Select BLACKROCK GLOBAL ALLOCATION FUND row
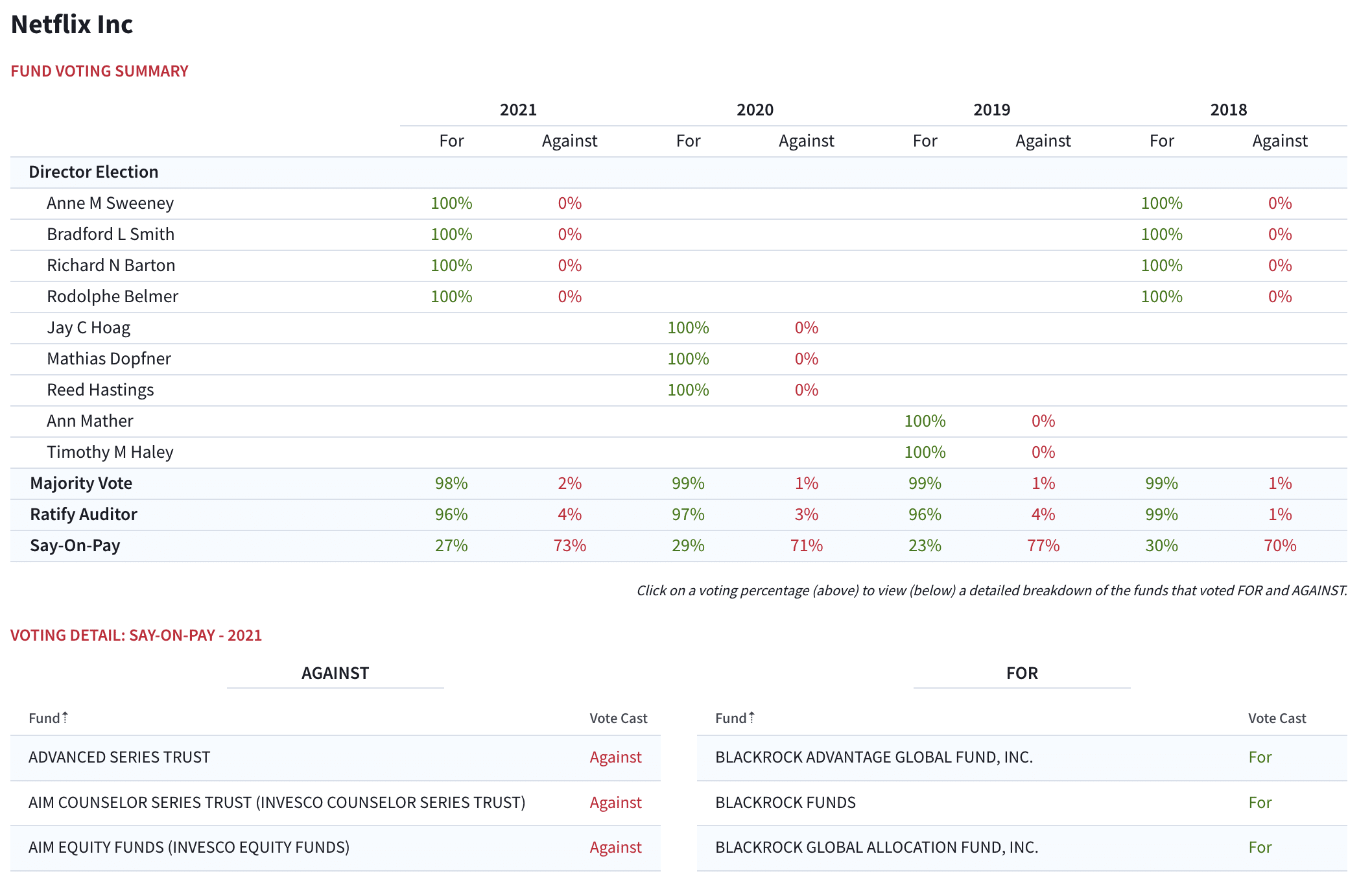Viewport: 1372px width, 878px height. 1022,848
